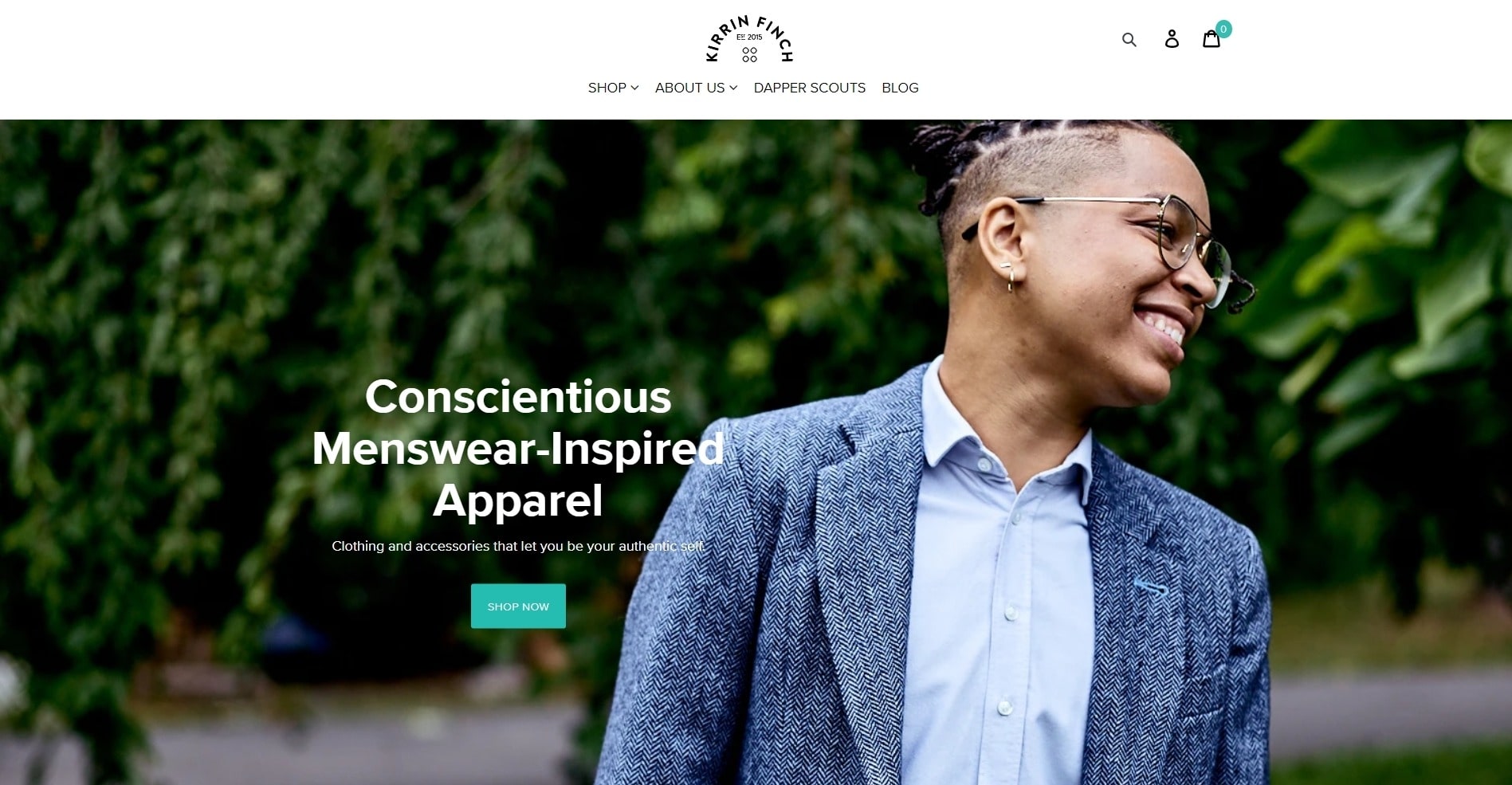Image resolution: width=1512 pixels, height=785 pixels.
Task: Open the ABOUT US menu label
Action: 690,88
